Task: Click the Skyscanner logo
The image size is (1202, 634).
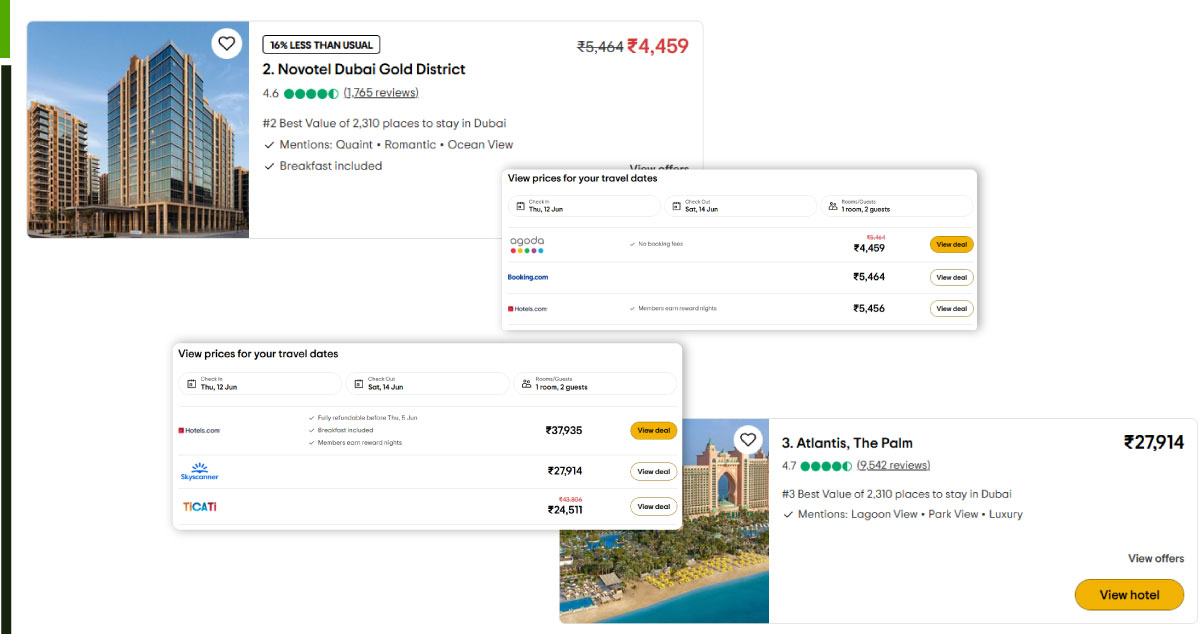Action: click(198, 470)
